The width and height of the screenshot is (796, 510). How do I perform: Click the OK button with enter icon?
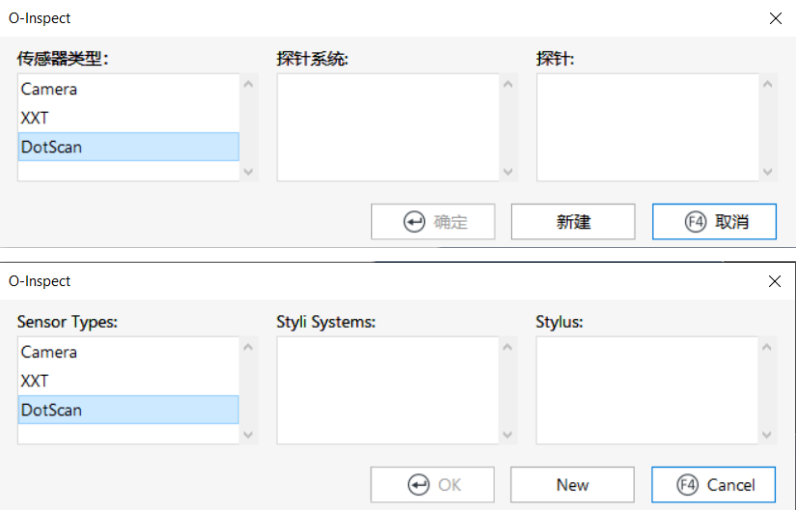(x=433, y=485)
